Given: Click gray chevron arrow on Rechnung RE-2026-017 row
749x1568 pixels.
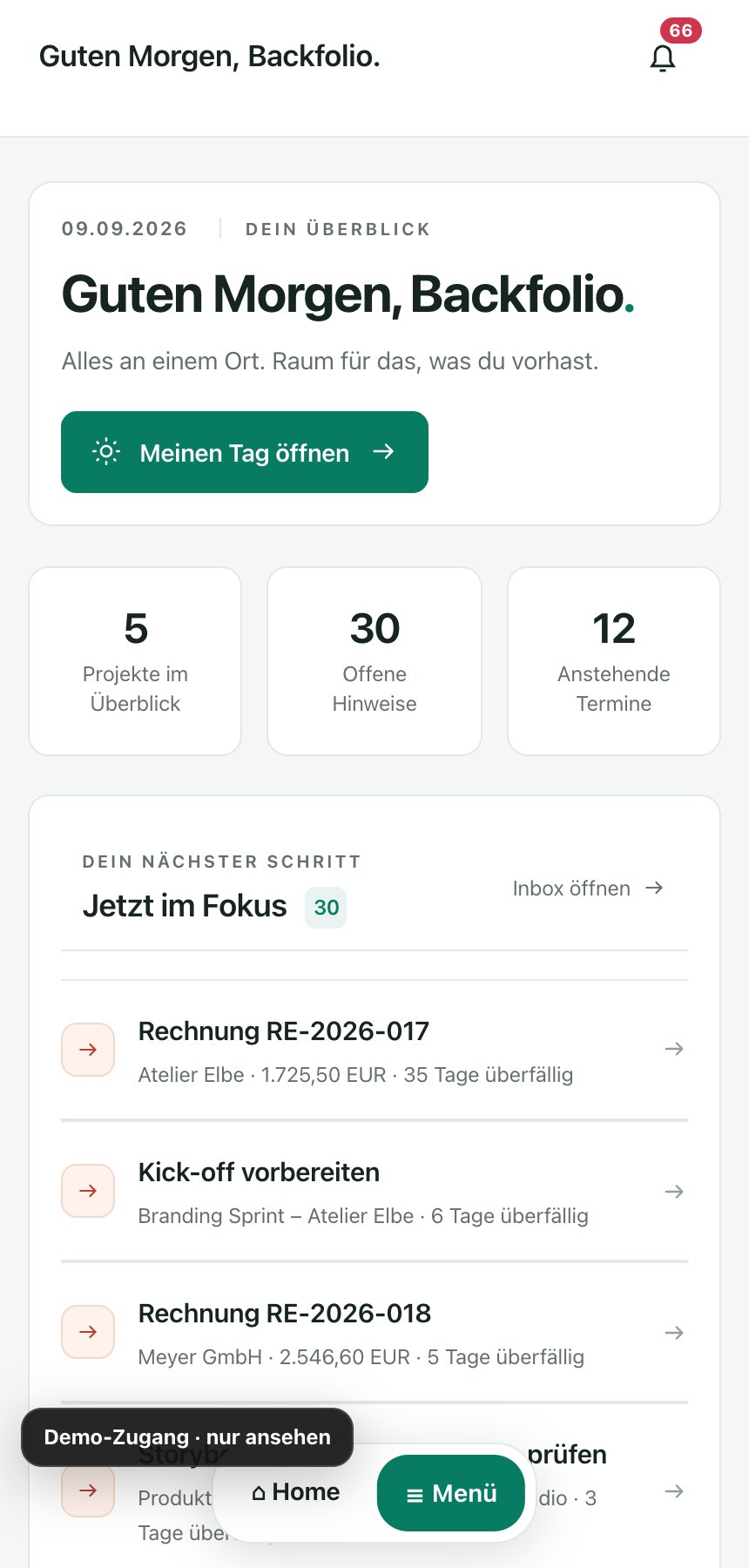Looking at the screenshot, I should 674,1049.
